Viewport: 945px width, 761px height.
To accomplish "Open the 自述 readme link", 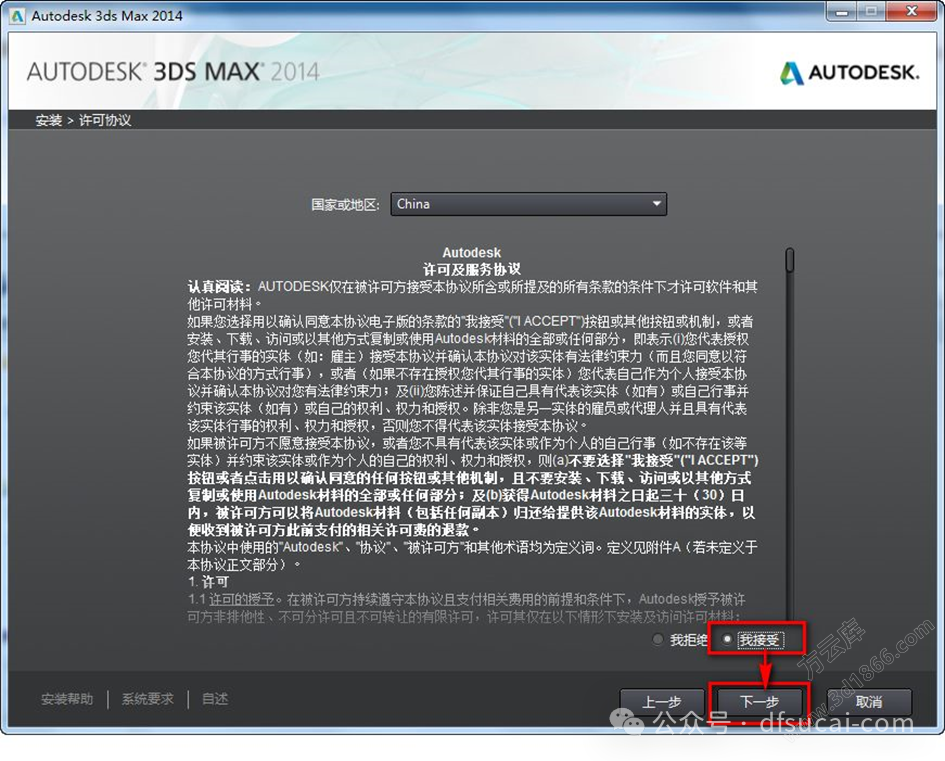I will coord(215,699).
